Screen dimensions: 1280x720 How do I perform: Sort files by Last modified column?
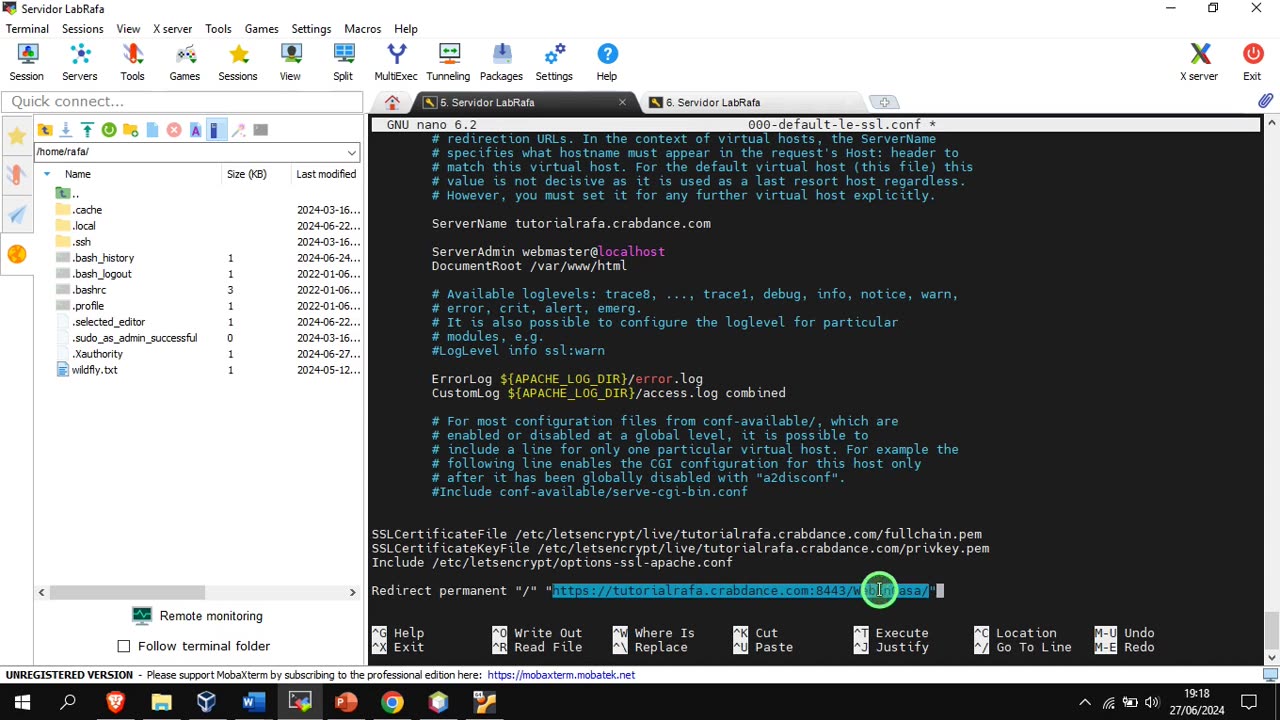tap(326, 174)
